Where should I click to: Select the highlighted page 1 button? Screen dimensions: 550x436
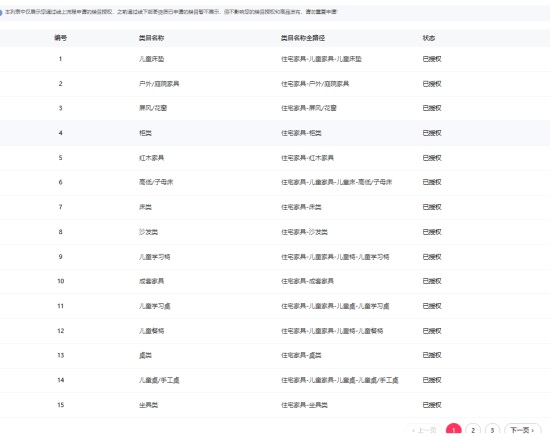click(454, 430)
